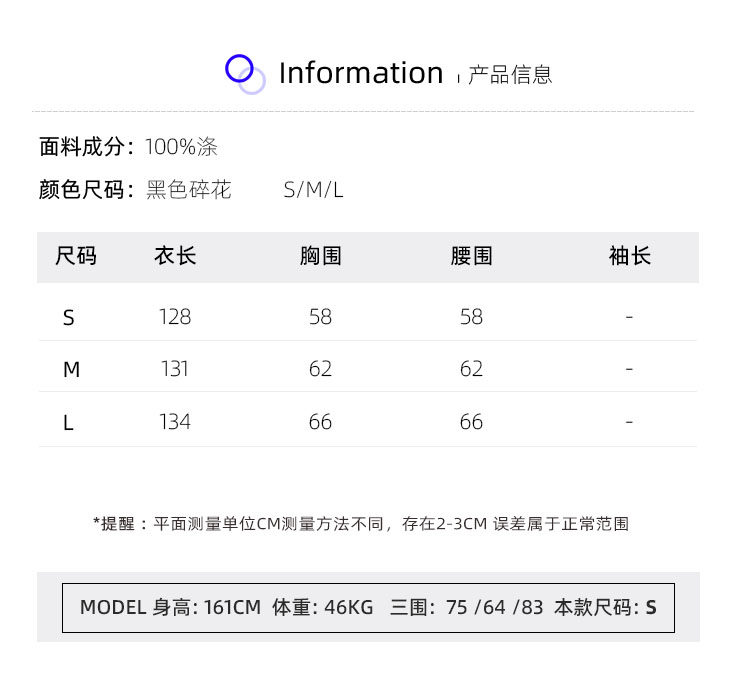750x681 pixels.
Task: Select the L size row label
Action: pyautogui.click(x=68, y=423)
